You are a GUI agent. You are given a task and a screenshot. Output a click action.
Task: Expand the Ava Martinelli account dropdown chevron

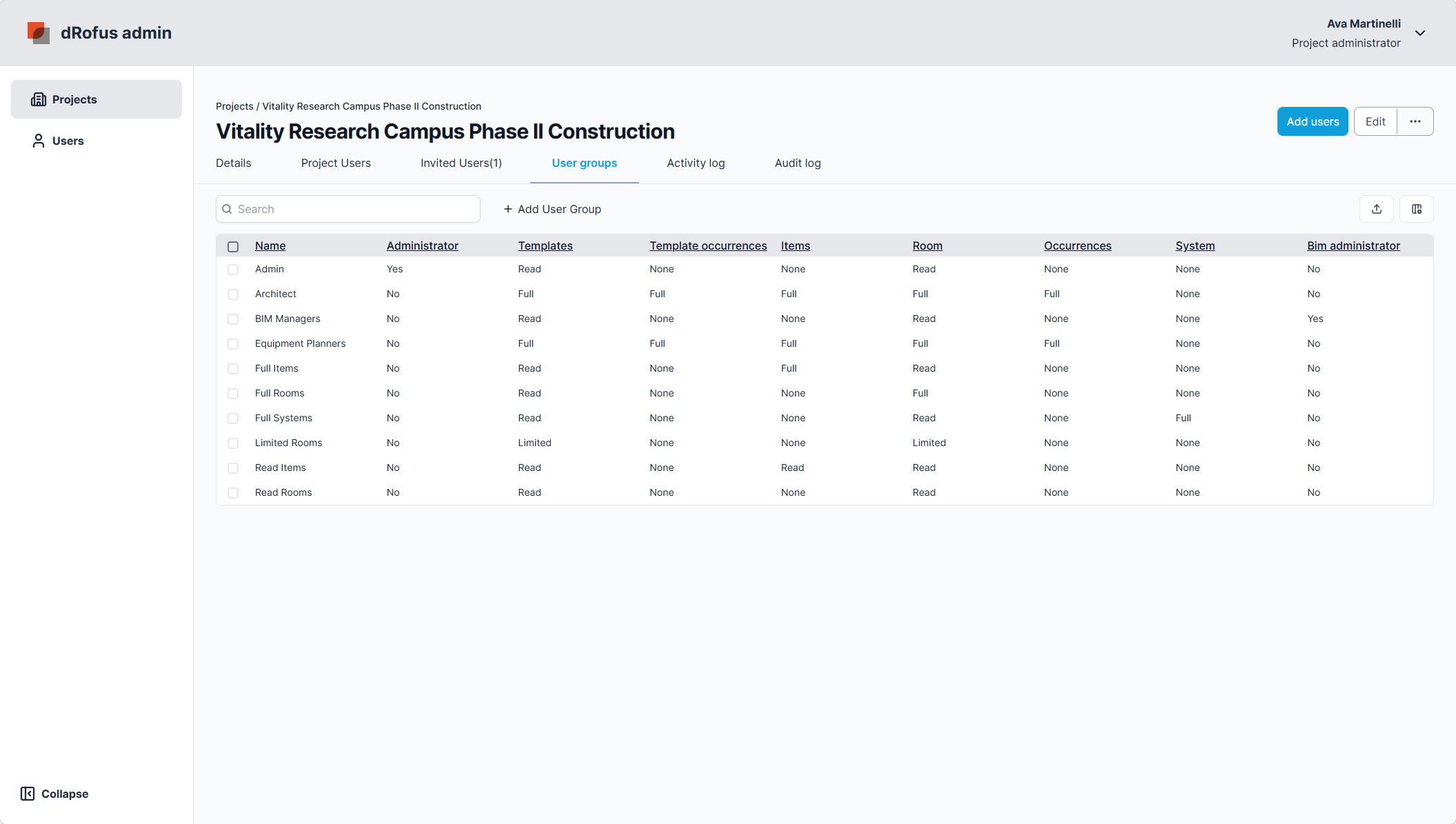pos(1420,33)
